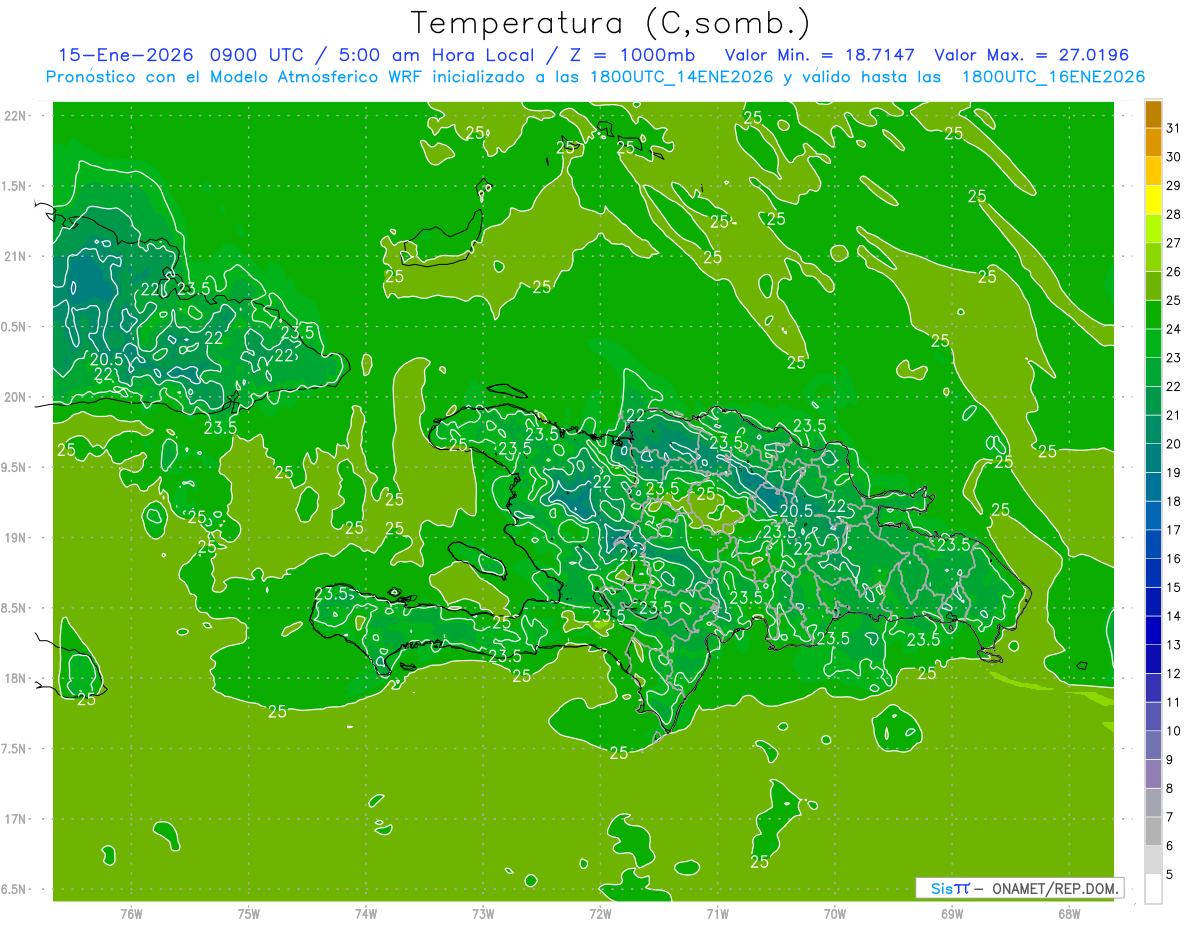Click the '19N' latitude axis label
Image resolution: width=1200 pixels, height=927 pixels.
(16, 538)
